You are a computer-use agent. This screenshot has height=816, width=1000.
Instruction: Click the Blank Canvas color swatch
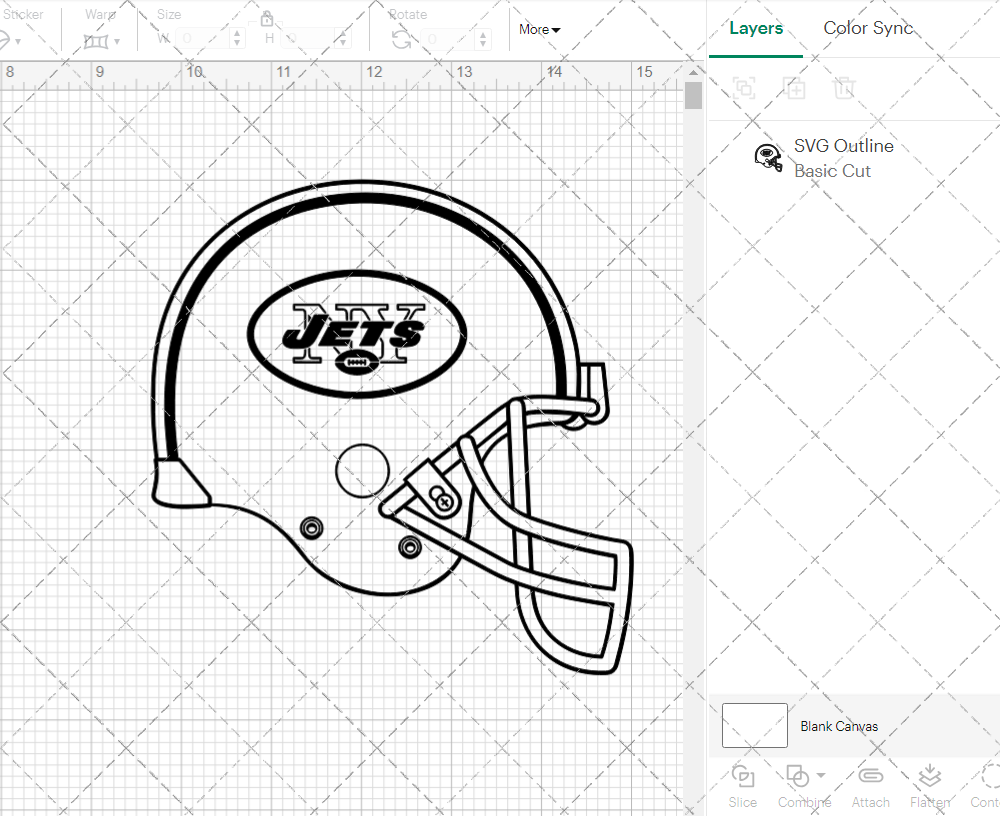tap(754, 725)
